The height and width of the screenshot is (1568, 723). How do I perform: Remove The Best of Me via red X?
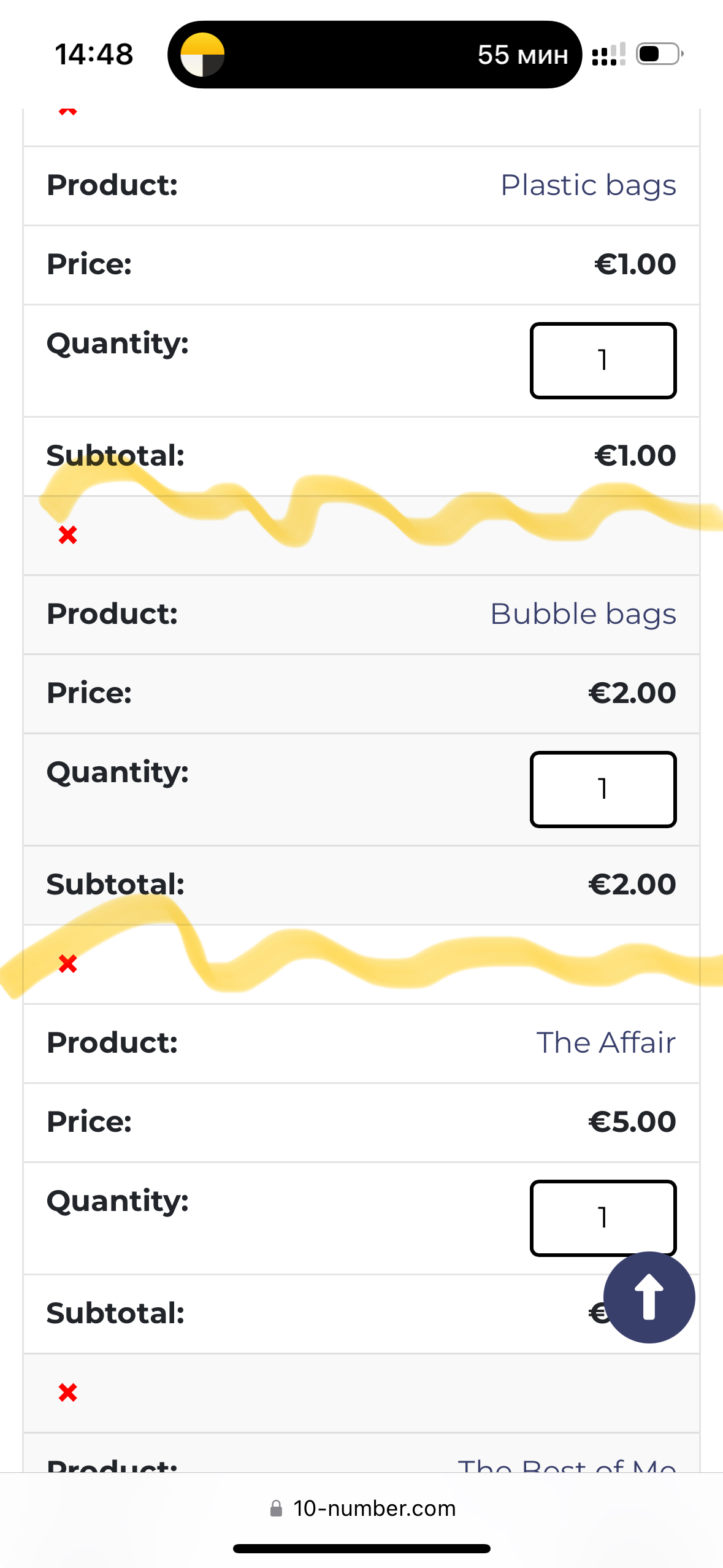point(67,1393)
